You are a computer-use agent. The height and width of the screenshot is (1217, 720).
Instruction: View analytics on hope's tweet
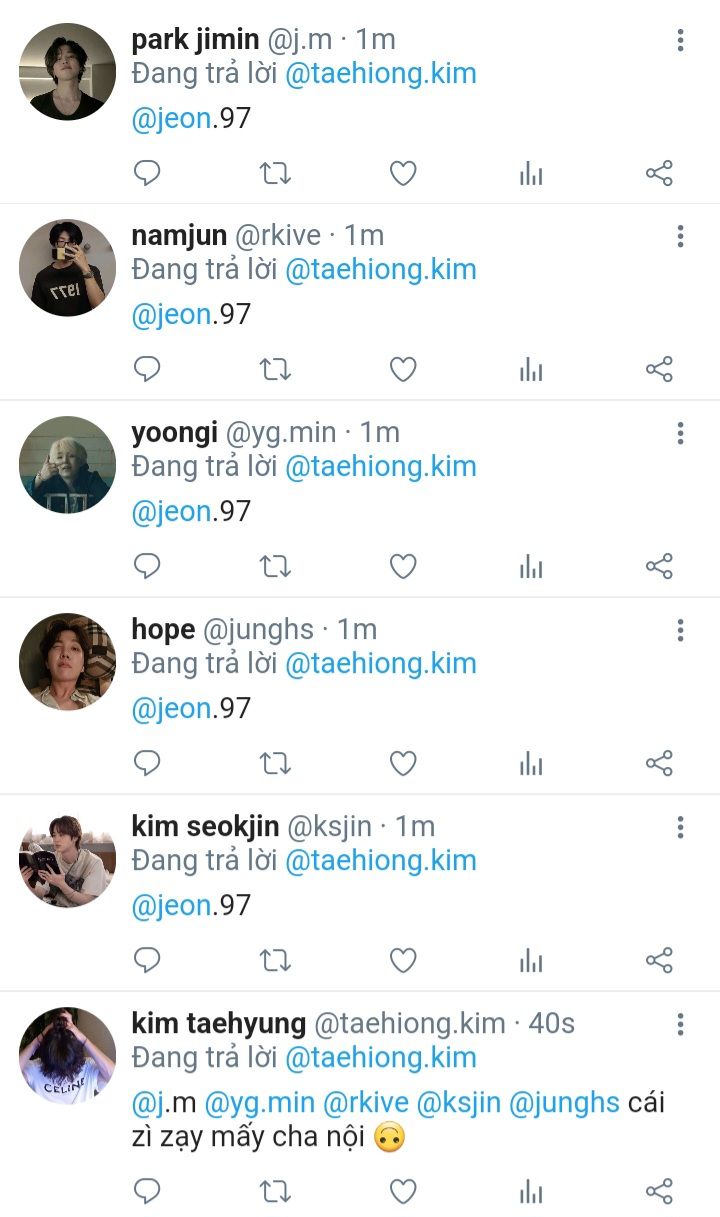(531, 764)
